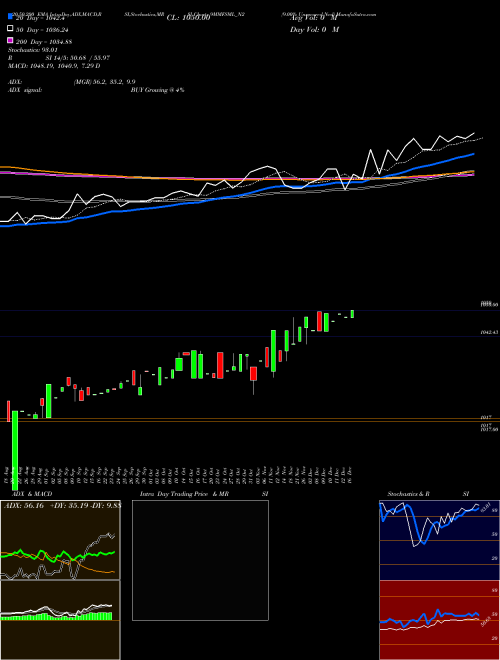Click the CL: 1050.00 closing price label

188,18
